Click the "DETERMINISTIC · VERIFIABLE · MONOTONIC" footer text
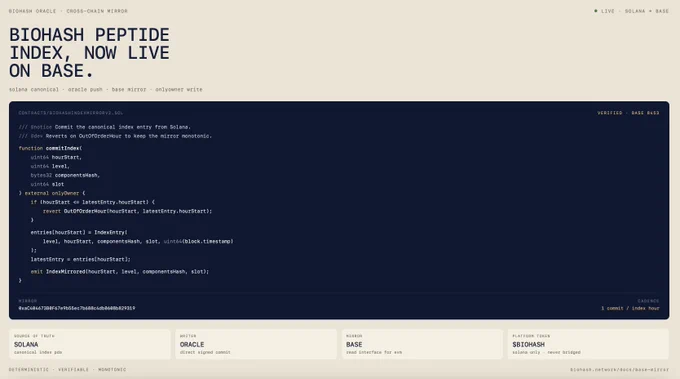Viewport: 680px width, 379px height. (67, 370)
